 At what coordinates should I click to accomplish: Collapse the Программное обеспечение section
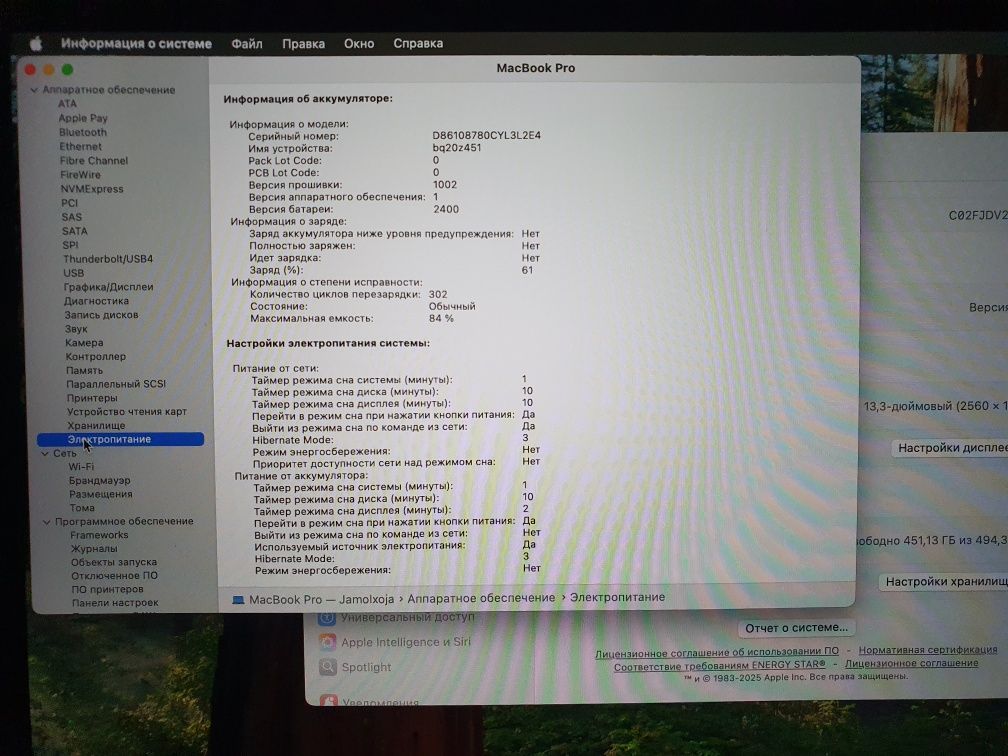click(x=46, y=521)
